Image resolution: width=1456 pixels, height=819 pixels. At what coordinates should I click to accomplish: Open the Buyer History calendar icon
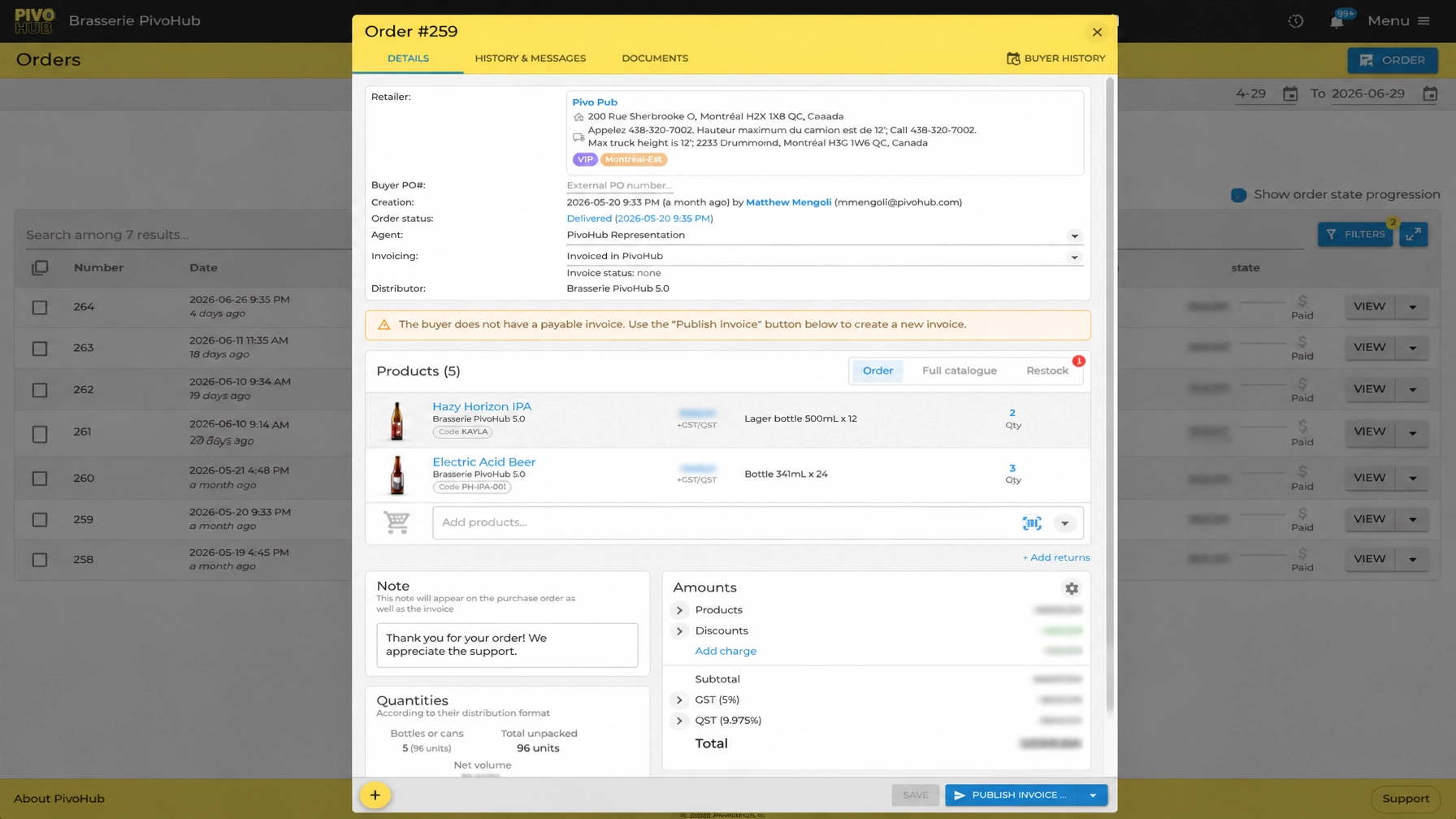click(1013, 58)
